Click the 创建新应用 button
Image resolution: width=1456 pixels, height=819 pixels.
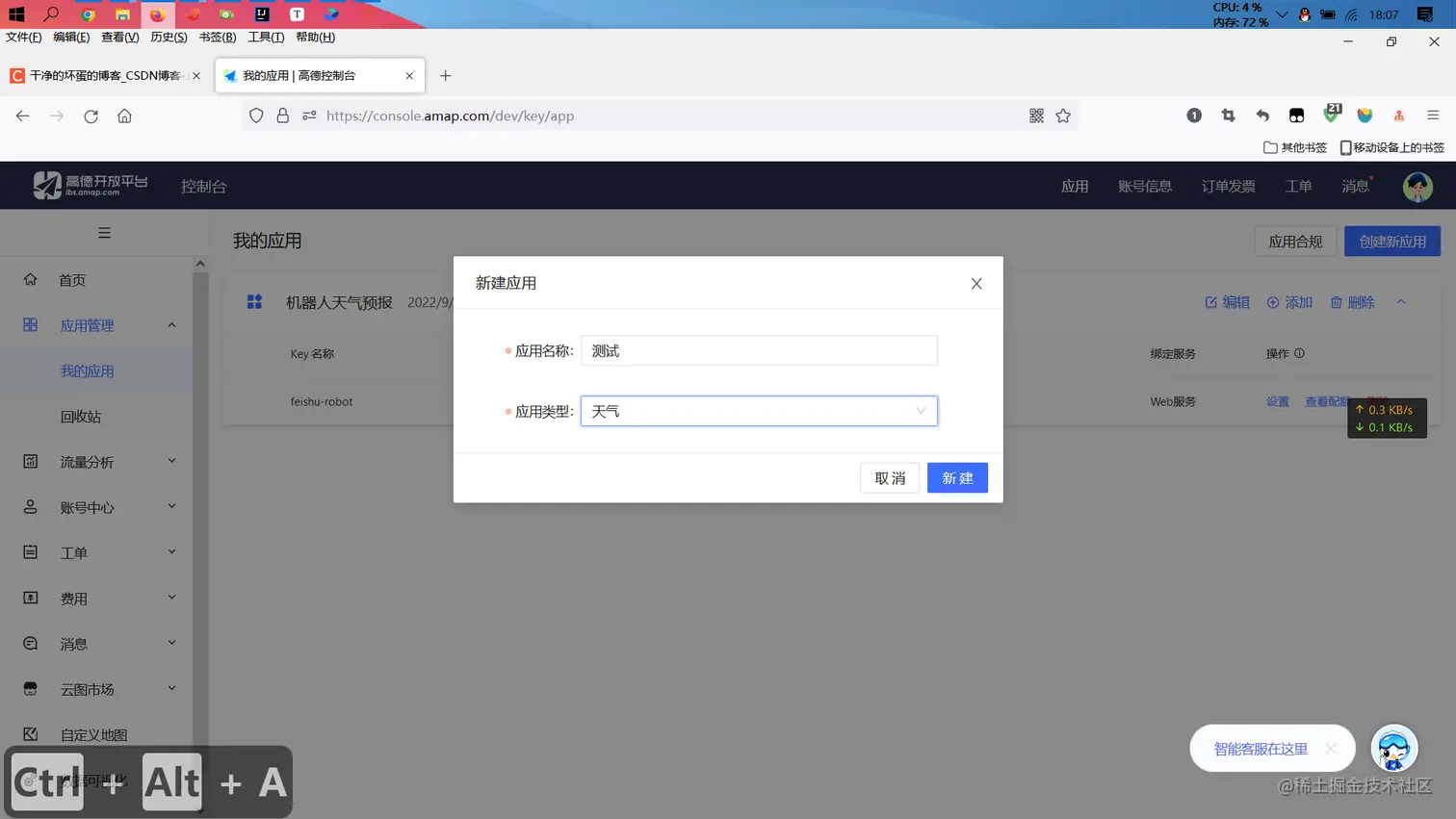[1392, 242]
